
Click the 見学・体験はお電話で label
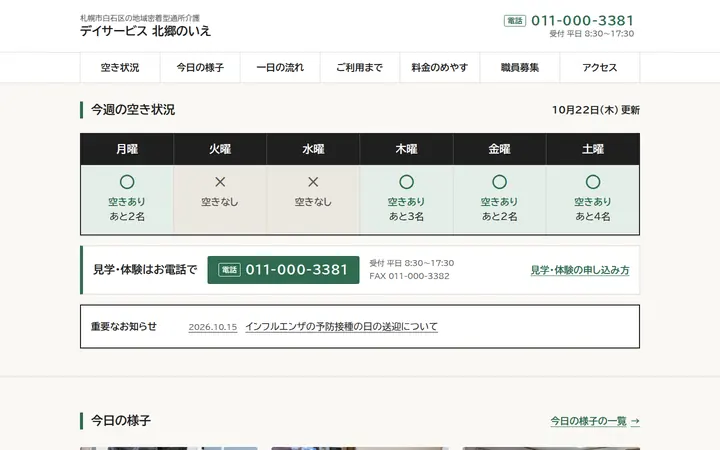tap(145, 270)
